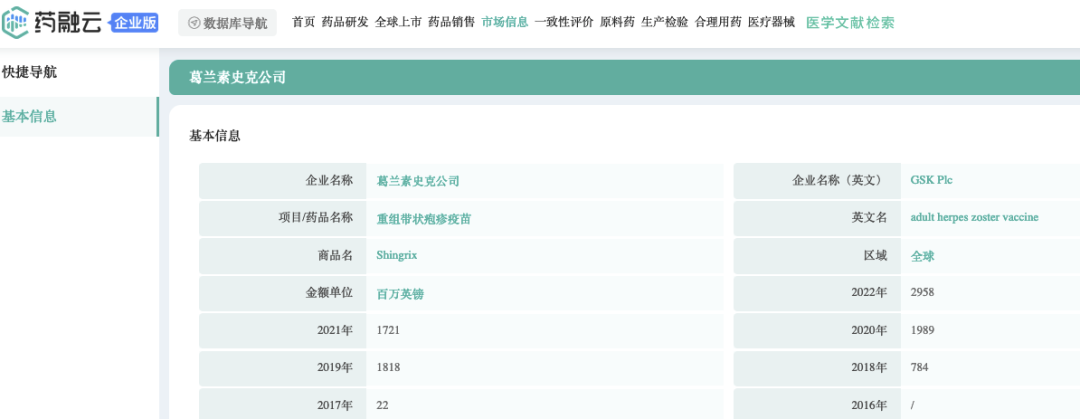The height and width of the screenshot is (419, 1080).
Task: Open the 数据库导航 button
Action: 227,23
